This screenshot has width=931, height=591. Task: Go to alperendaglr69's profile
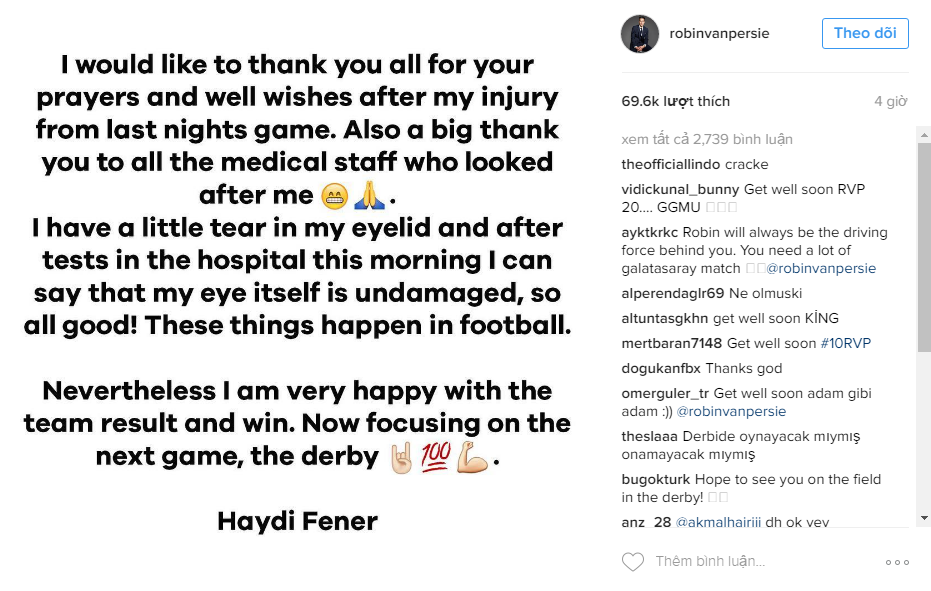[673, 293]
